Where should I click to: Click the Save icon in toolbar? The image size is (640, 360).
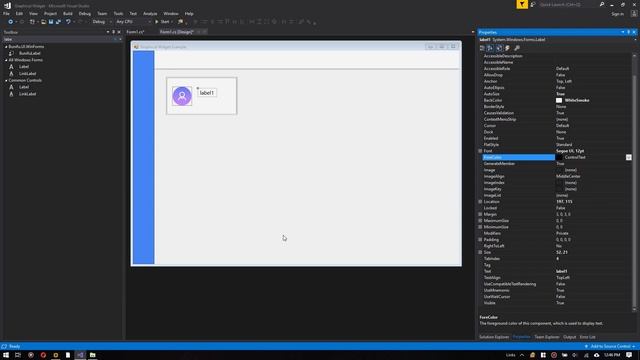click(x=51, y=22)
